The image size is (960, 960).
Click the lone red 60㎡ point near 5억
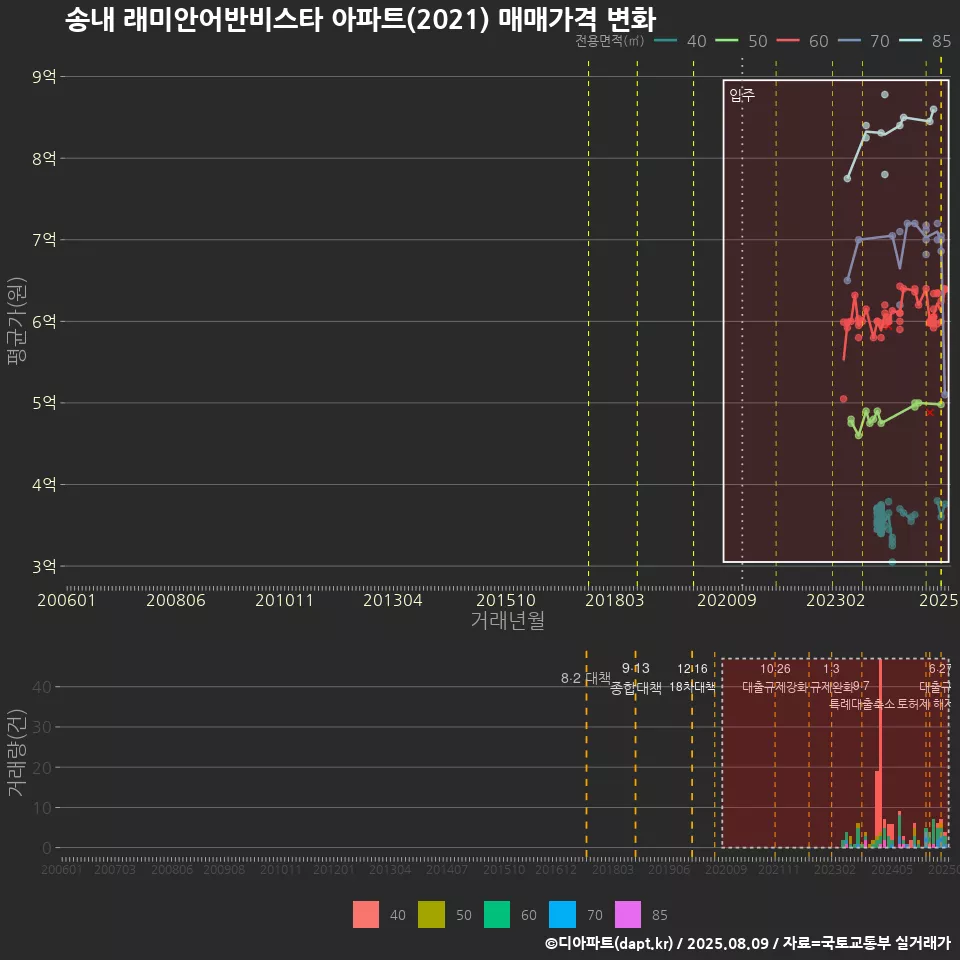[x=844, y=399]
